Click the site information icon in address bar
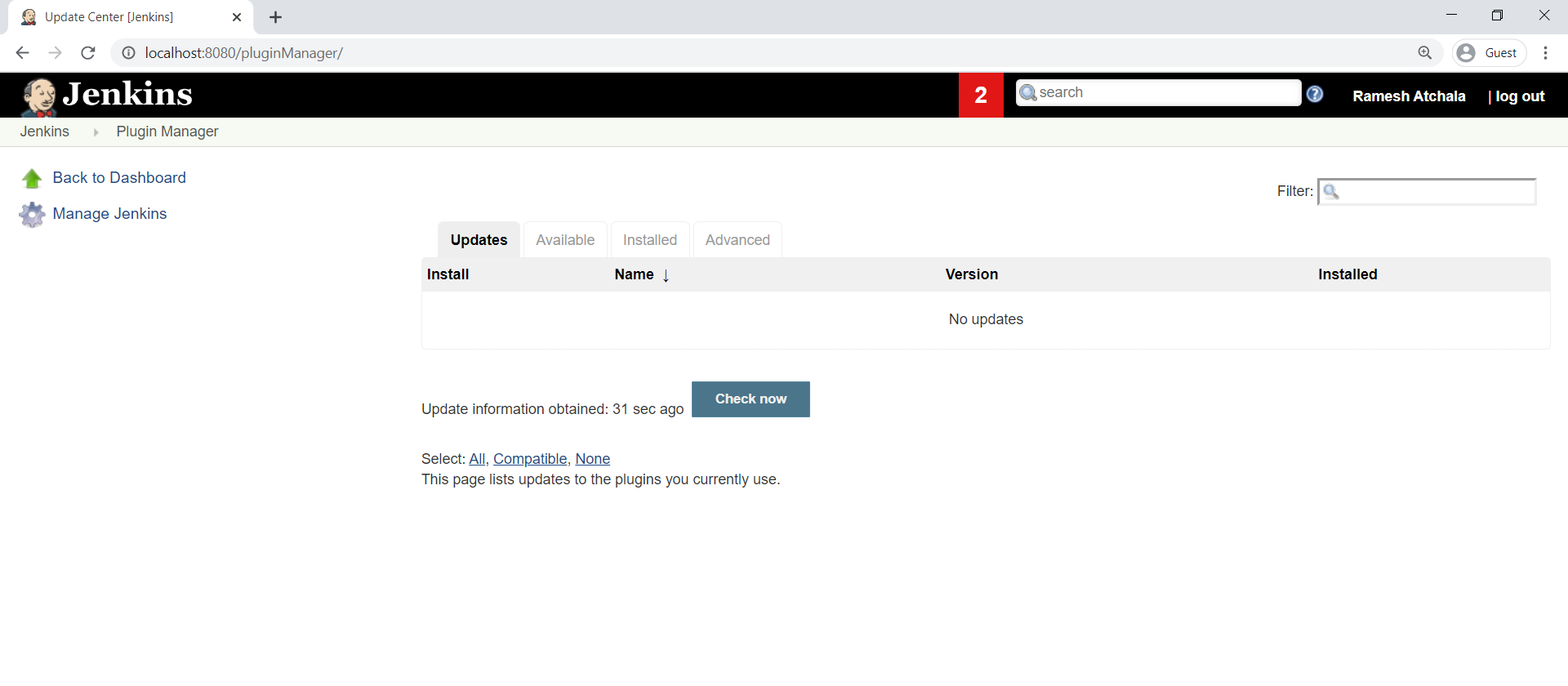 [x=128, y=53]
